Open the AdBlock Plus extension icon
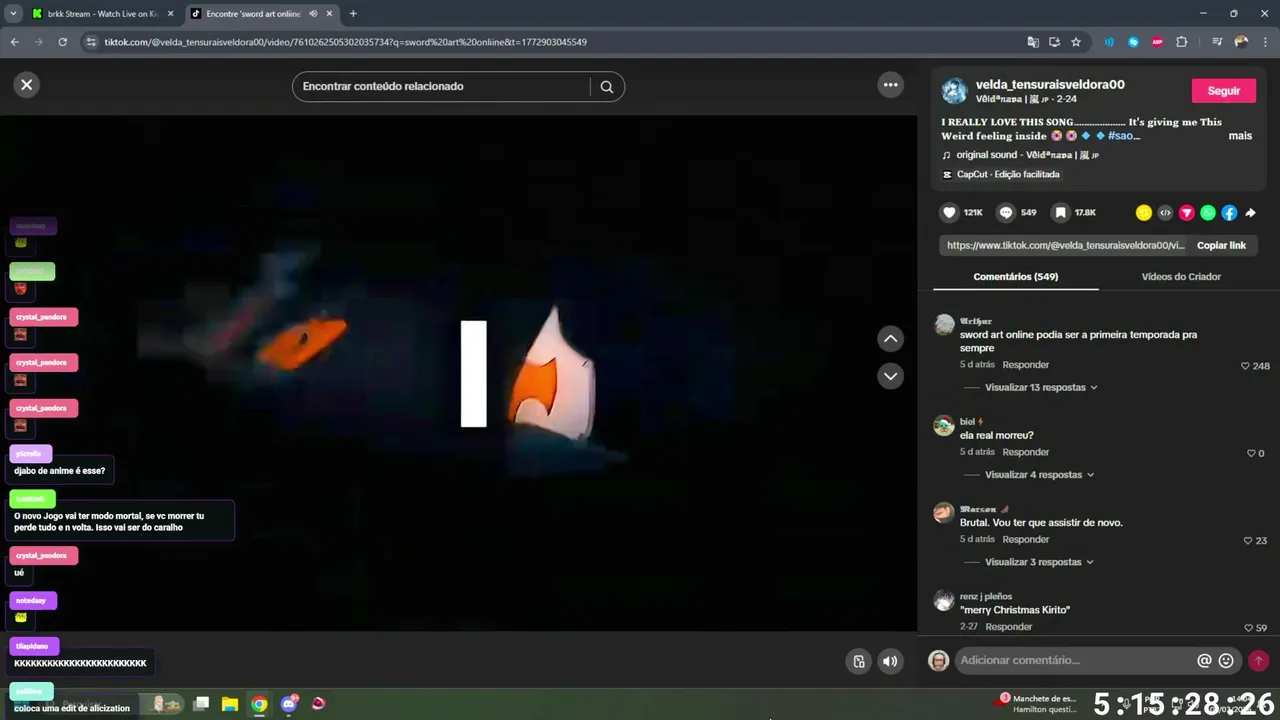 (1157, 42)
